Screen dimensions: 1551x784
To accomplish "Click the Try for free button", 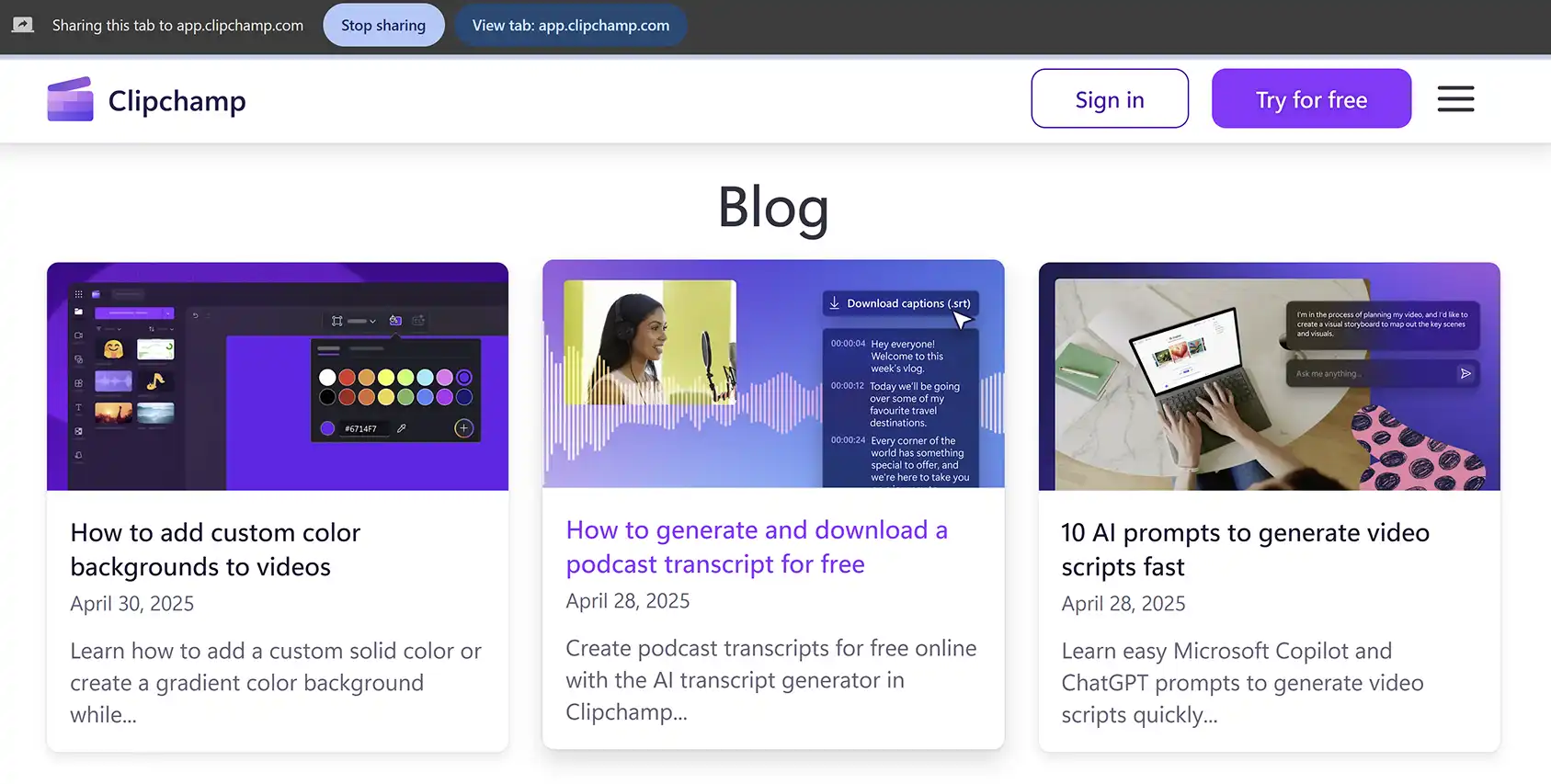I will click(1311, 98).
